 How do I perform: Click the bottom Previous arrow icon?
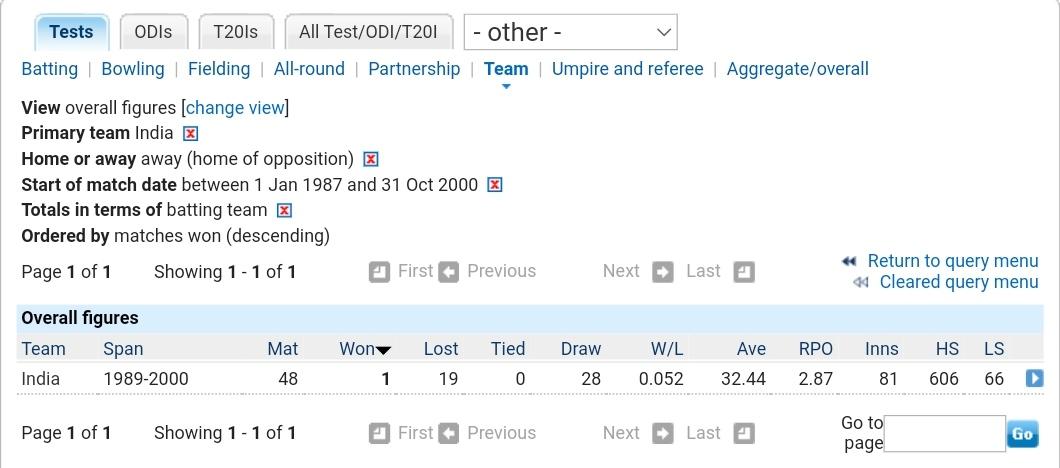[x=448, y=434]
